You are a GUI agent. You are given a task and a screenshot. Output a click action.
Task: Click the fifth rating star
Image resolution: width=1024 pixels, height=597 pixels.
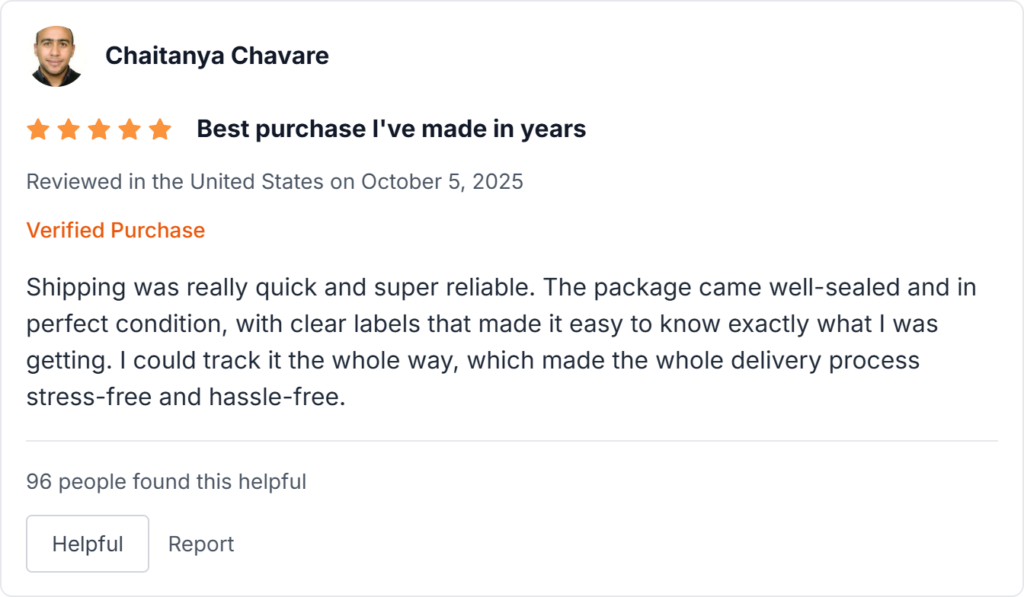(x=160, y=130)
